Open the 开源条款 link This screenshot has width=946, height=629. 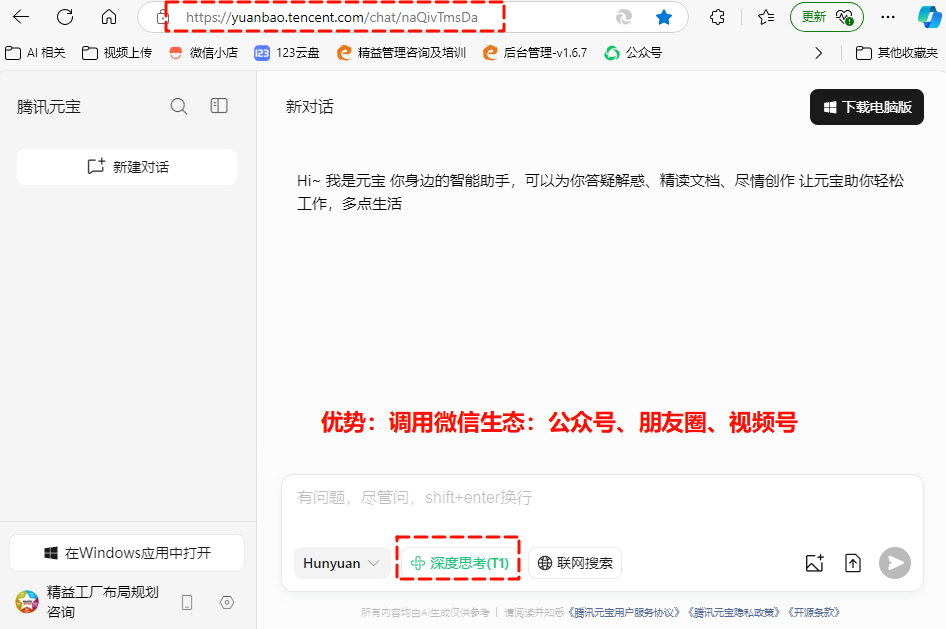click(x=814, y=613)
